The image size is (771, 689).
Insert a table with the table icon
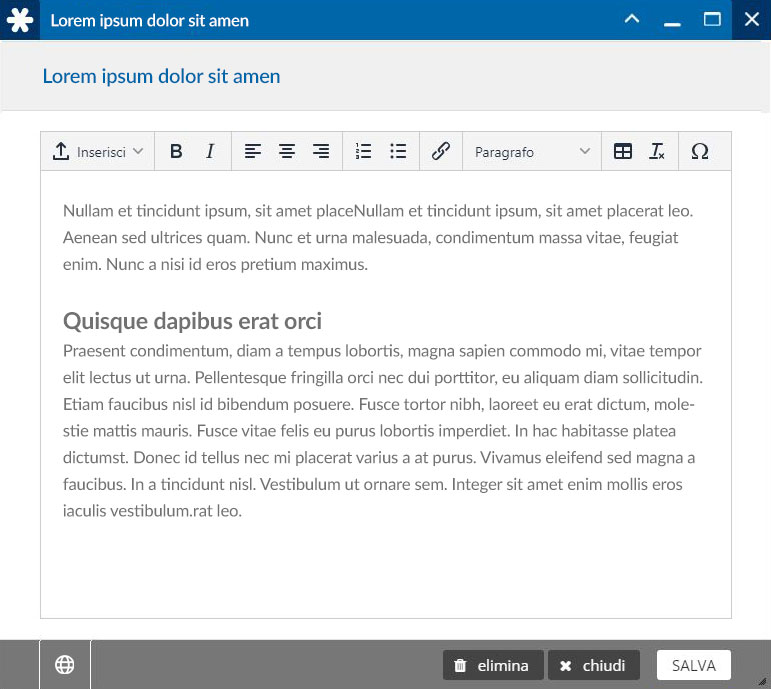click(x=623, y=151)
